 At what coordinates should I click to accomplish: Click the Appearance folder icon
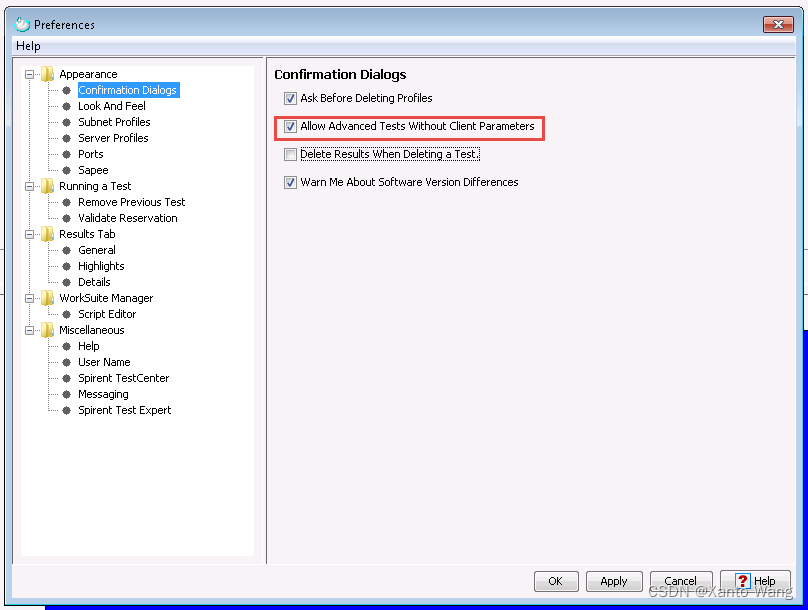pos(47,74)
